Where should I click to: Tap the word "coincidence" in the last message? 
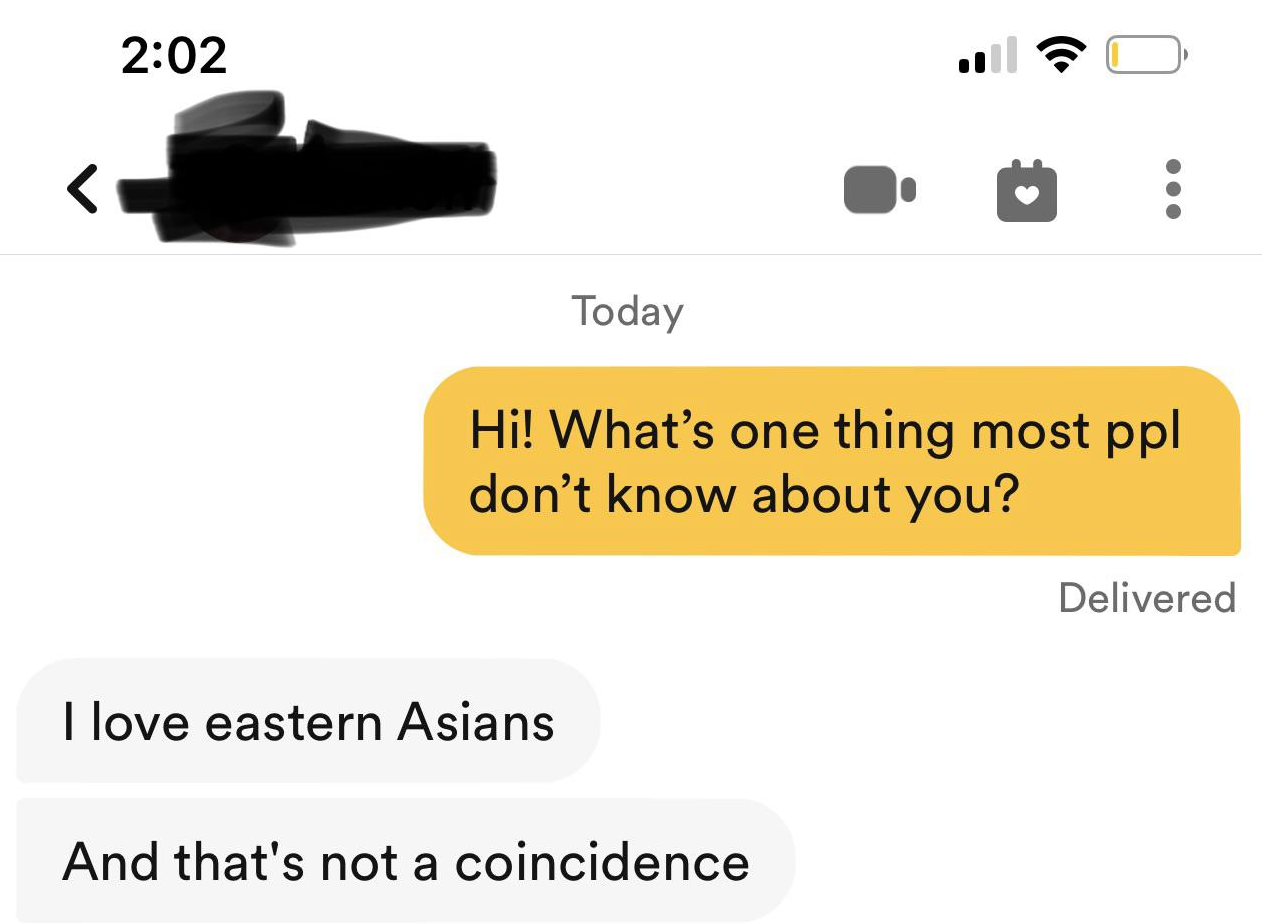(x=602, y=862)
